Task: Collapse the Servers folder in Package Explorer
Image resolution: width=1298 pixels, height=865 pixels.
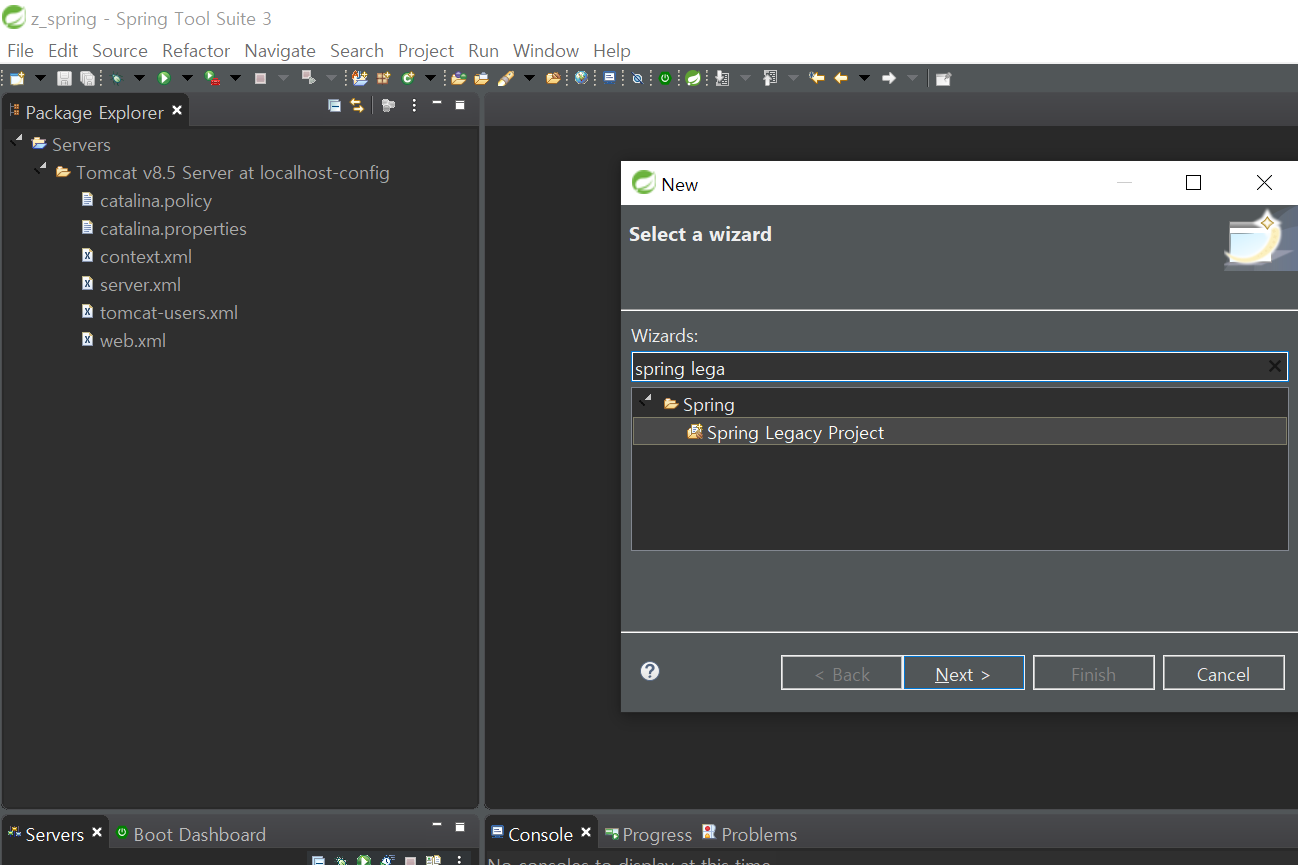Action: [x=15, y=142]
